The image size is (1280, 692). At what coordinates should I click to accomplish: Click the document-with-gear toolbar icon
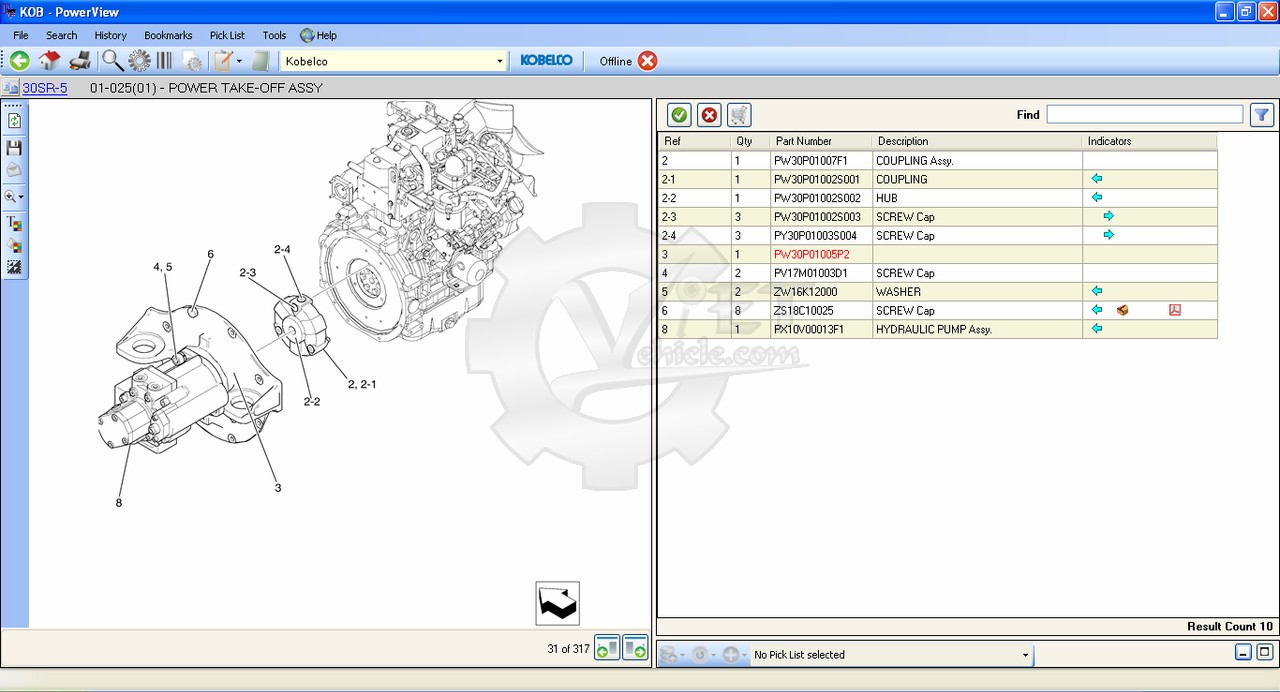click(x=192, y=61)
